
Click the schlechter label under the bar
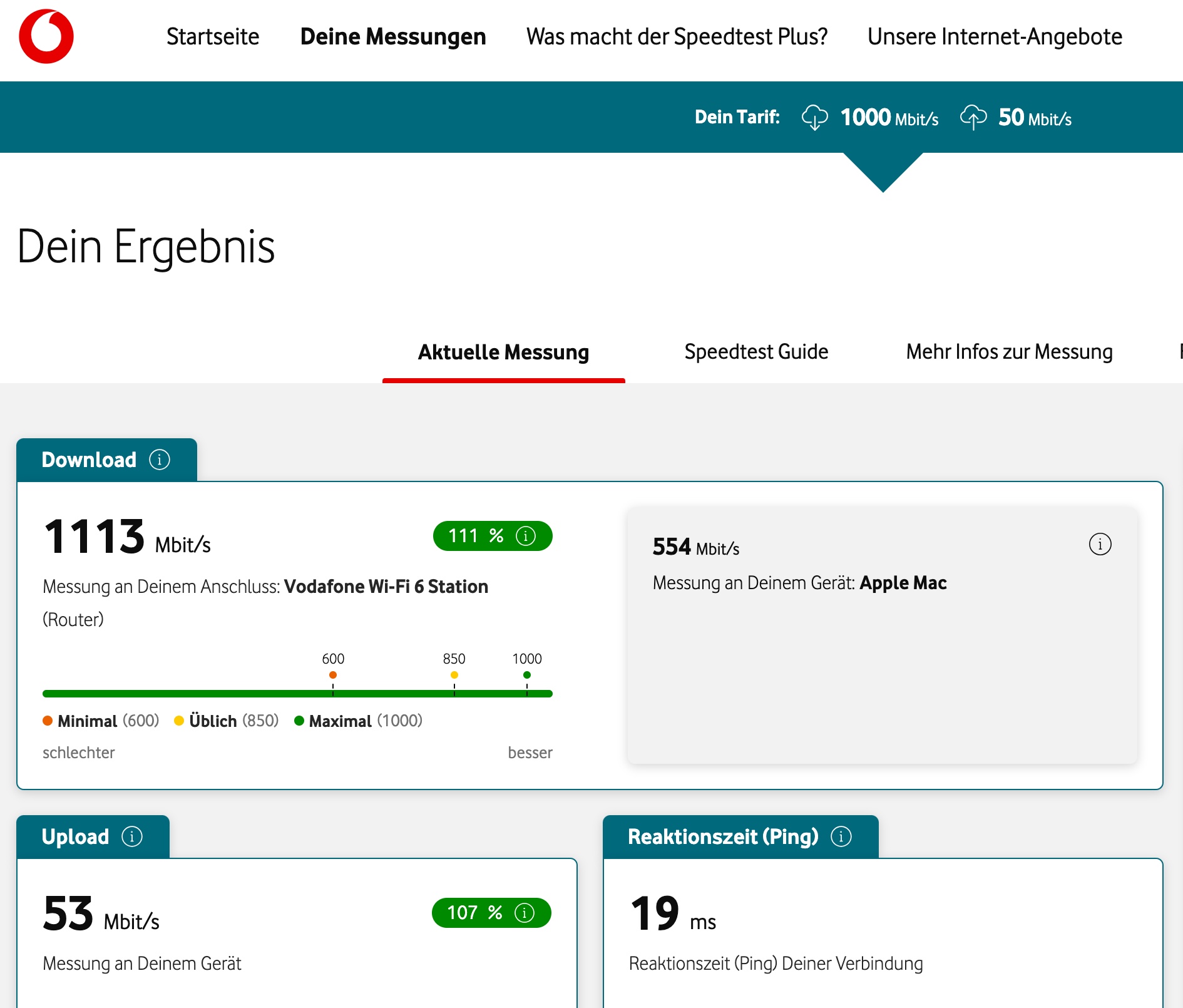tap(79, 753)
